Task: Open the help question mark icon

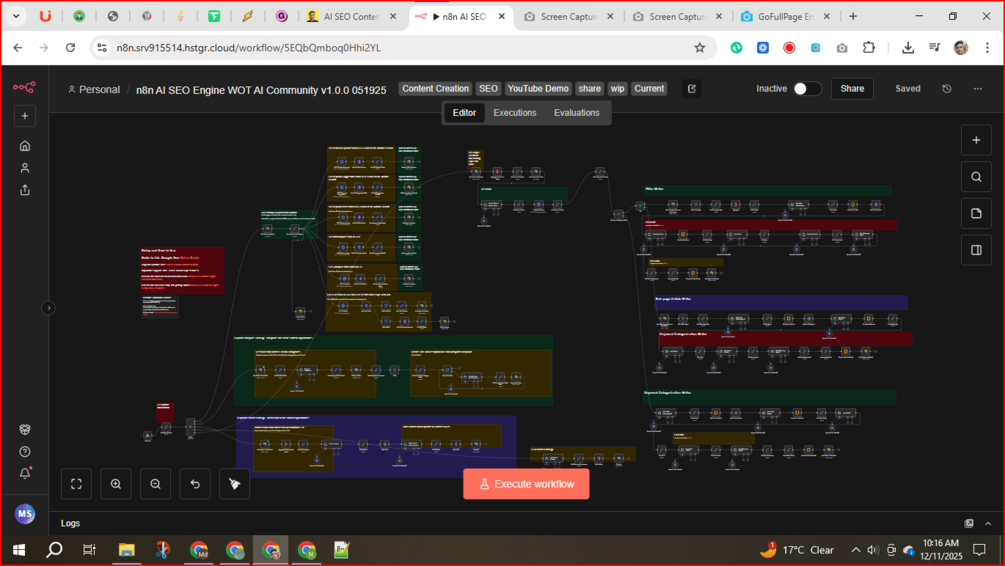Action: (24, 452)
